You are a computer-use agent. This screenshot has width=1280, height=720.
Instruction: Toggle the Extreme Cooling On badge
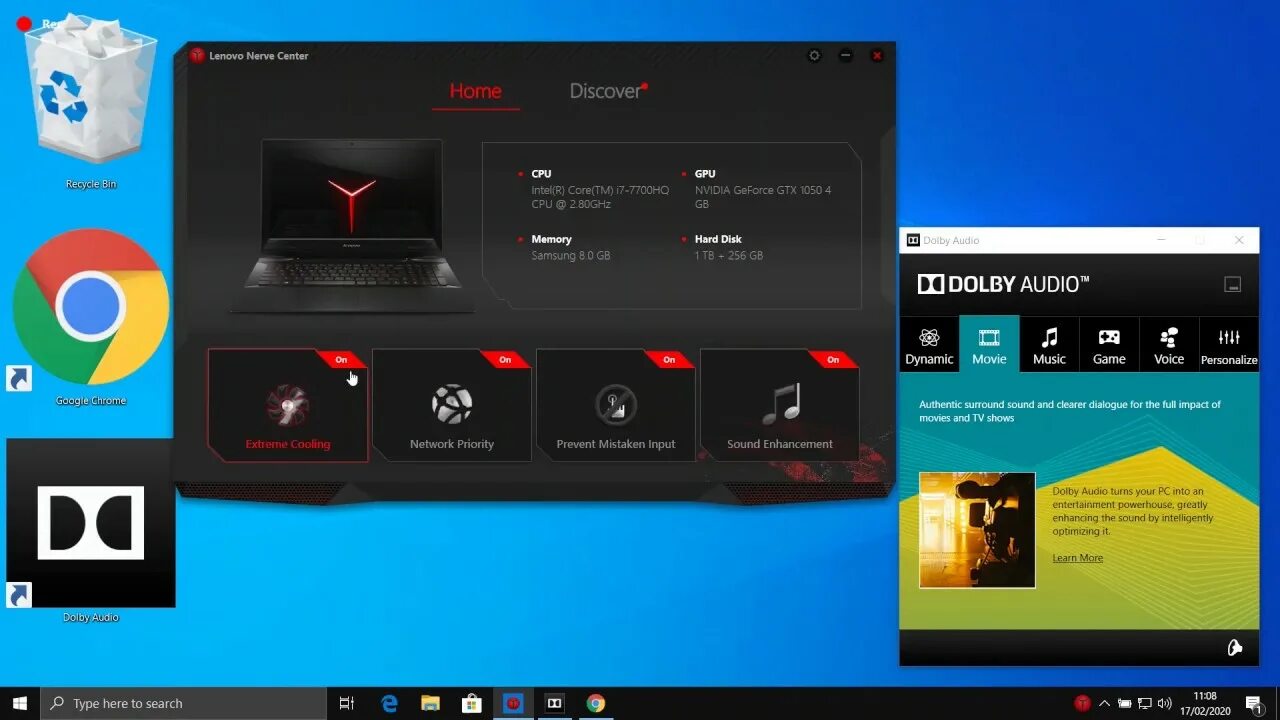click(342, 359)
